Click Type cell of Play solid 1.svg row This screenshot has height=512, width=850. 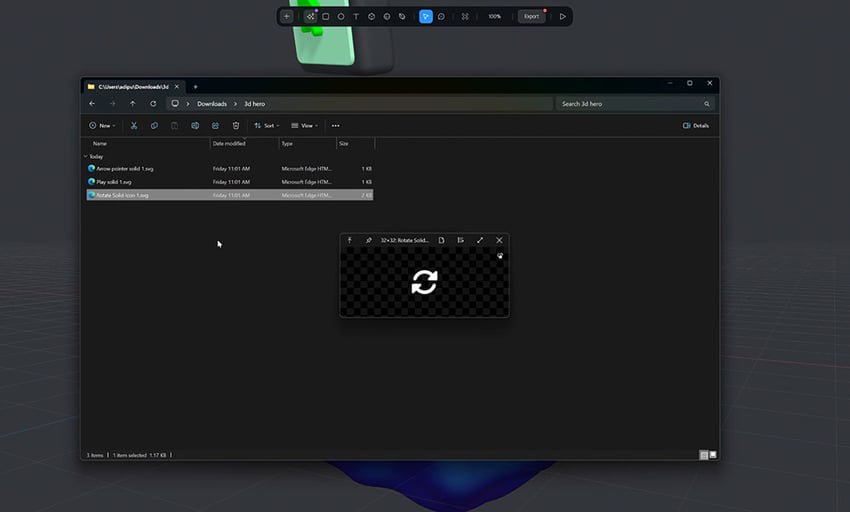pos(307,182)
